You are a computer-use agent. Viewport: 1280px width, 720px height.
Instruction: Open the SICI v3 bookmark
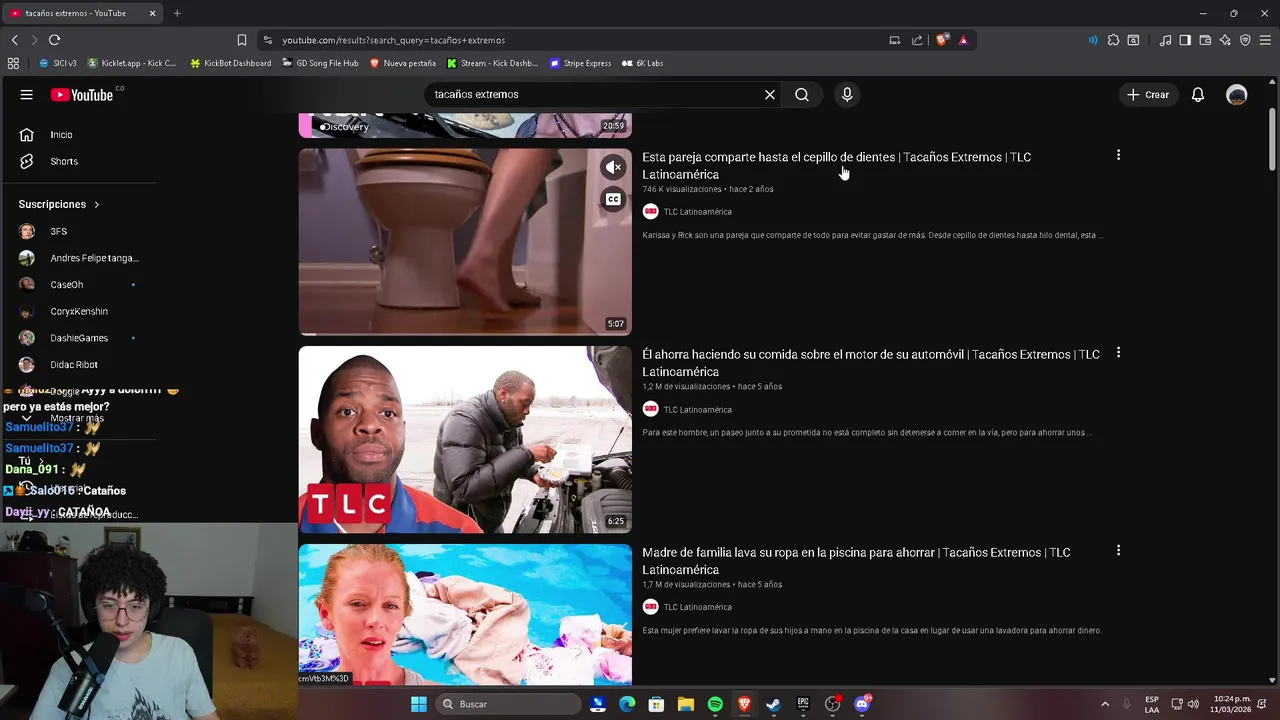(57, 63)
